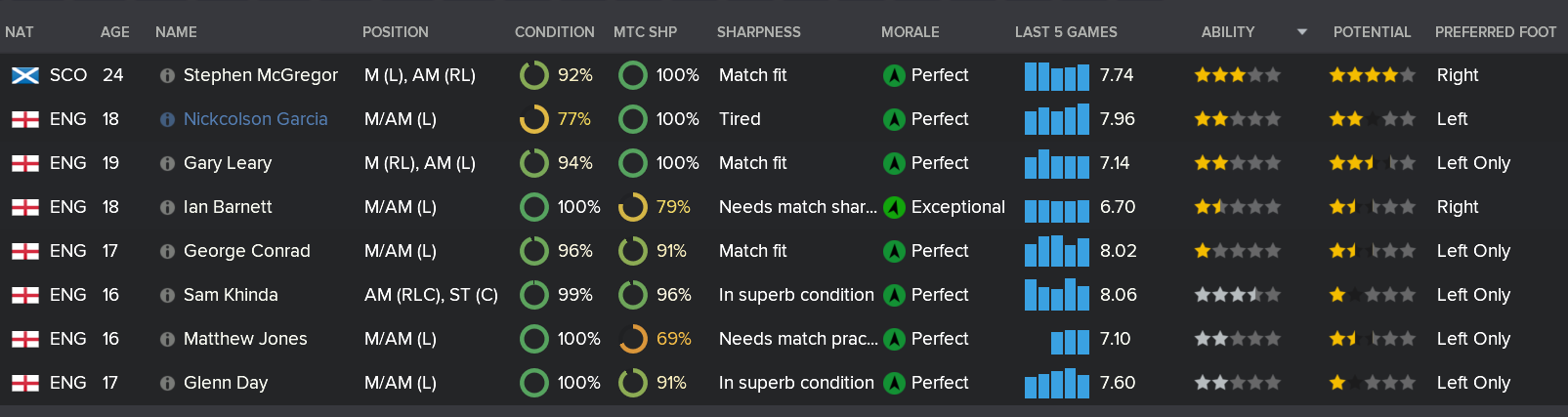Sort the table by the Potential column

(1372, 32)
